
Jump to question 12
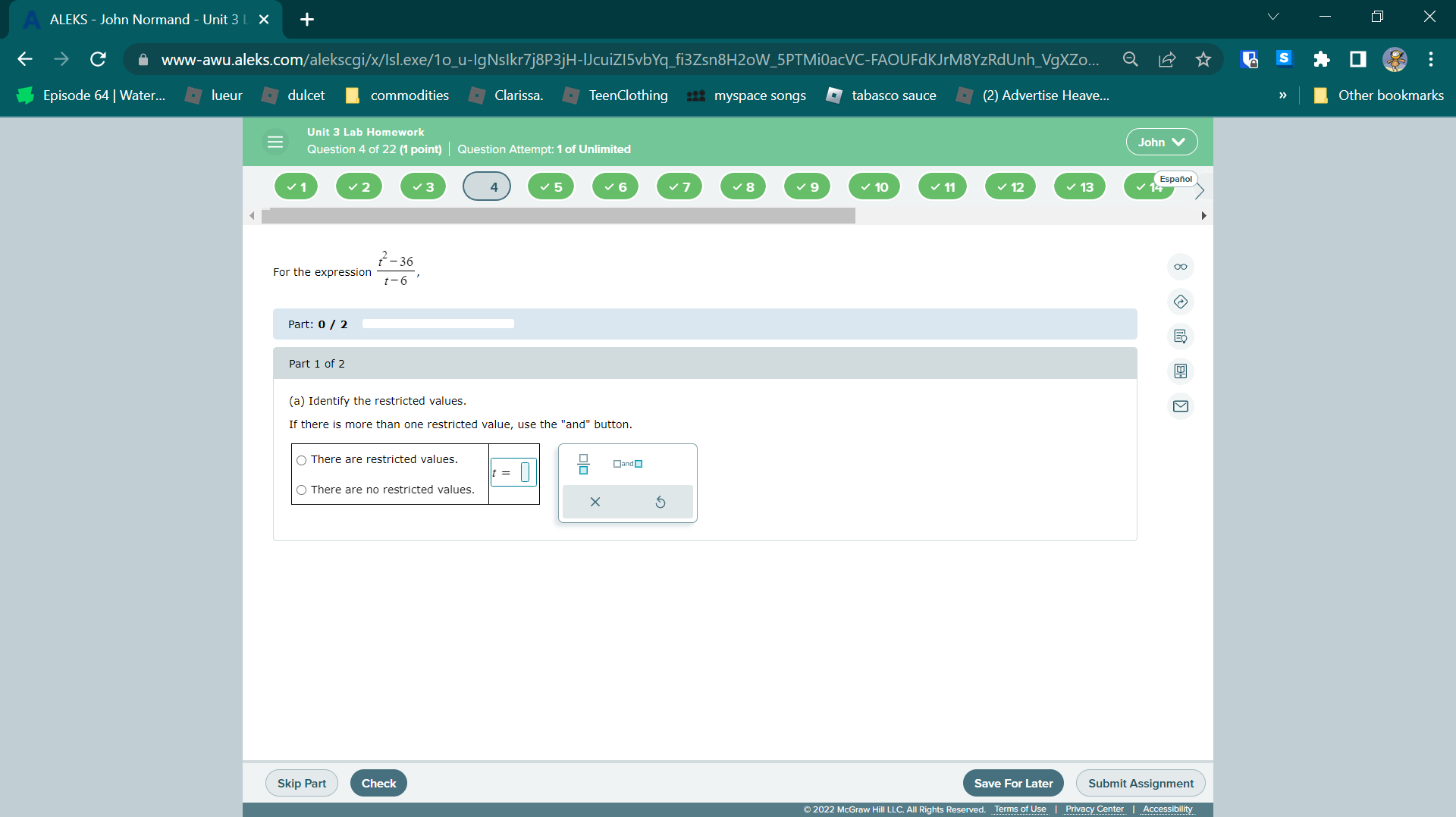tap(1010, 186)
